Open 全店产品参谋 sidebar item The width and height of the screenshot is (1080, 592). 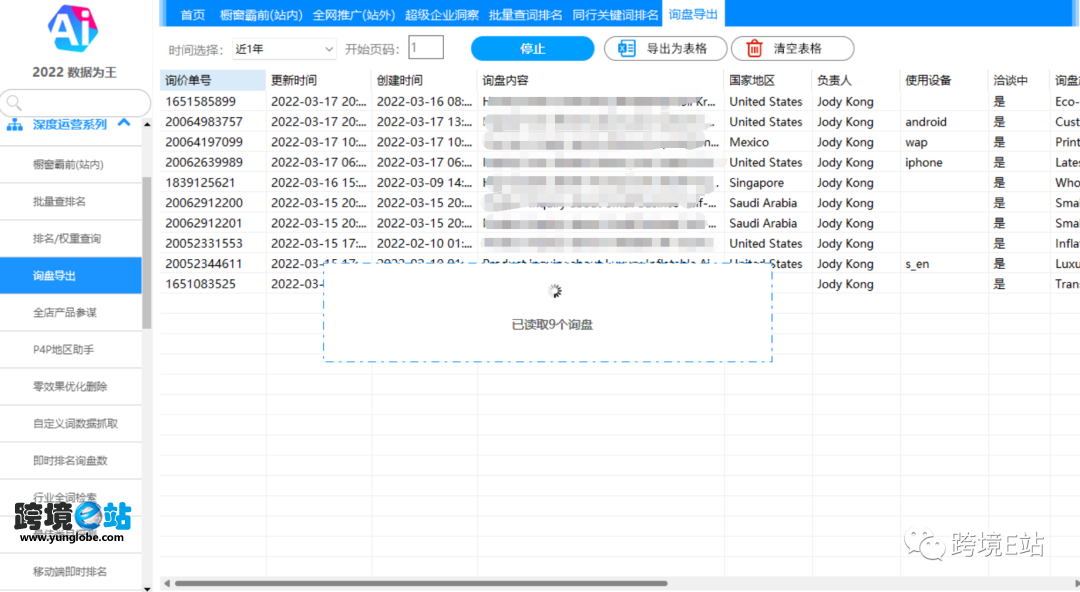(x=71, y=313)
